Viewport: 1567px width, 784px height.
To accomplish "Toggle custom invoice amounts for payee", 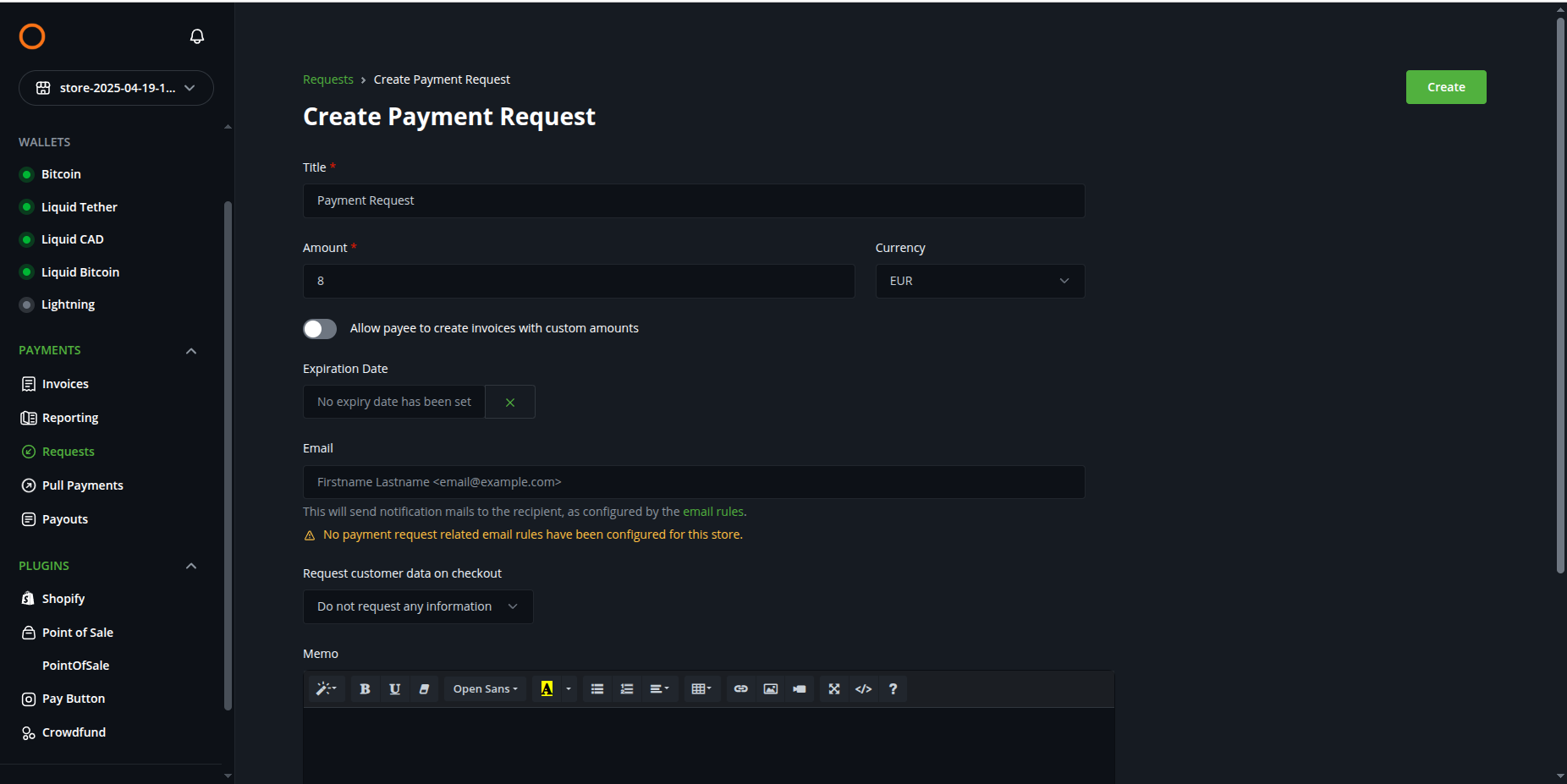I will tap(320, 329).
